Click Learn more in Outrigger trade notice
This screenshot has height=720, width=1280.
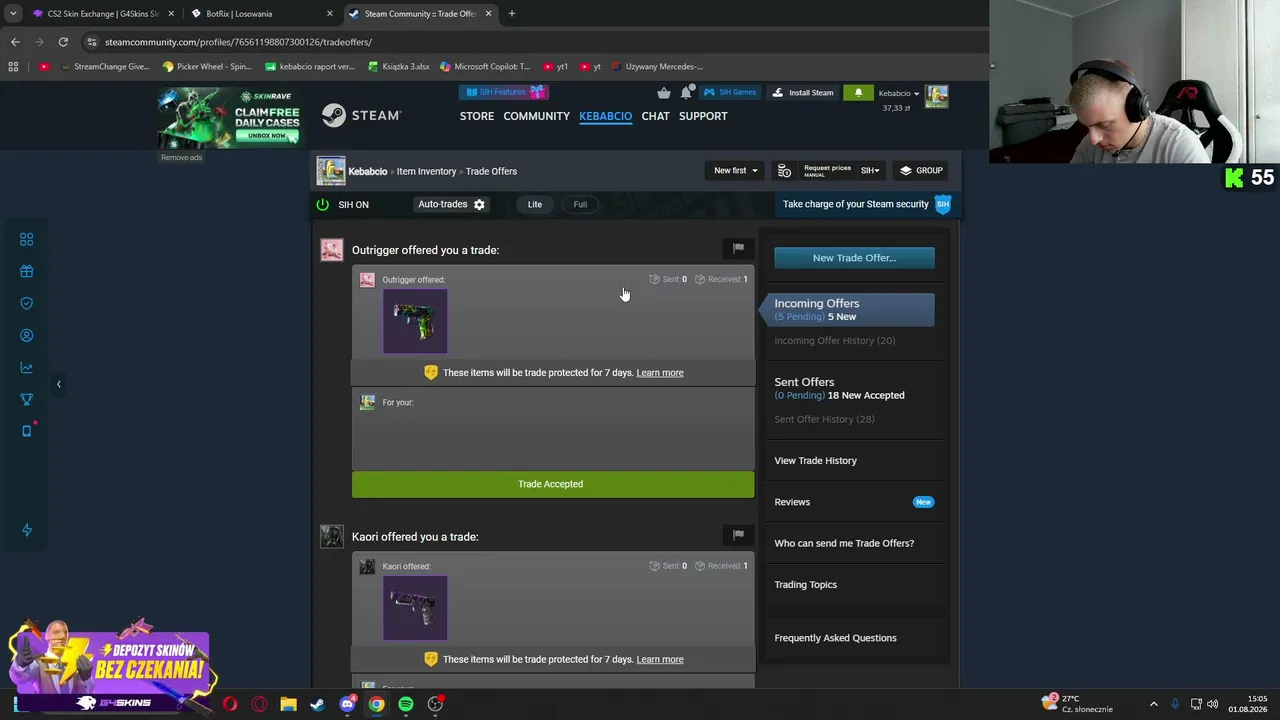click(x=660, y=373)
